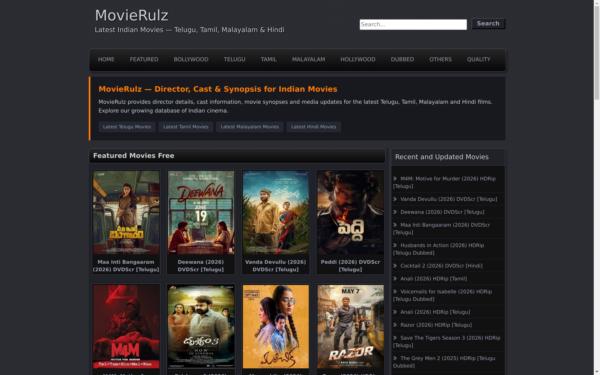Open Latest Tamil Movies tag
The image size is (600, 375).
186,127
